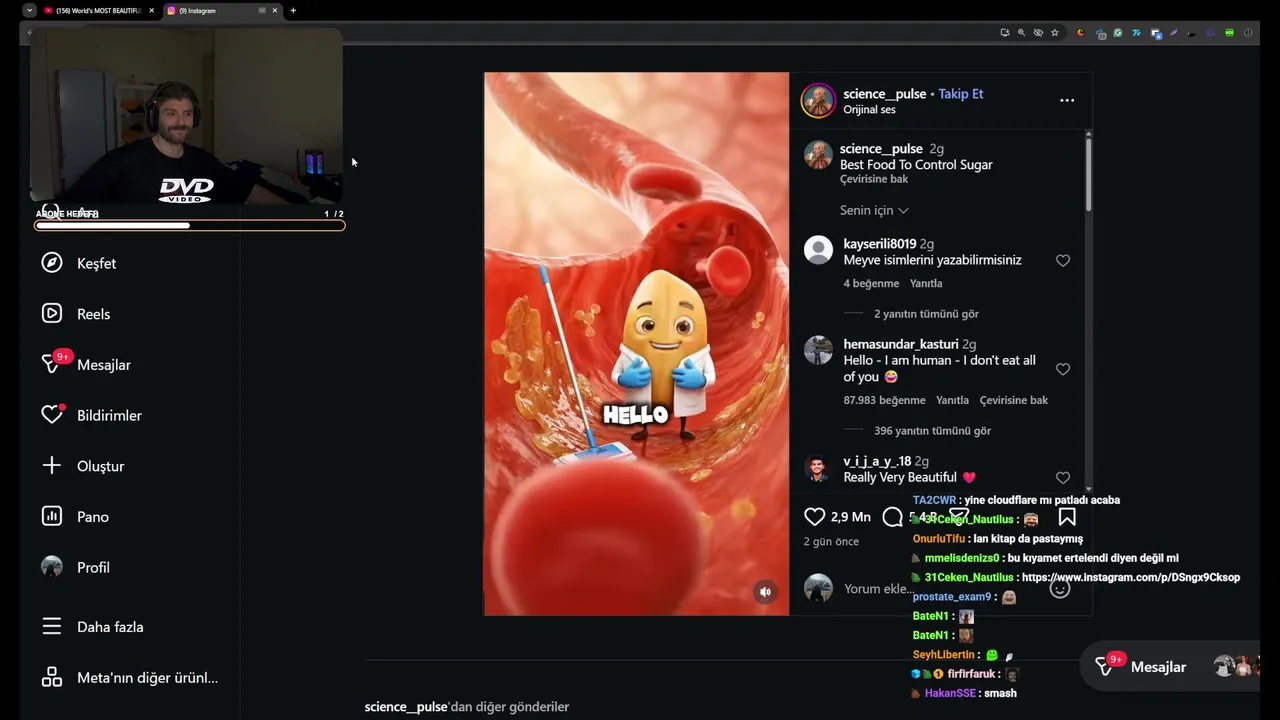Expand 2 yanıtın tümünü gör replies
1280x720 pixels.
926,314
